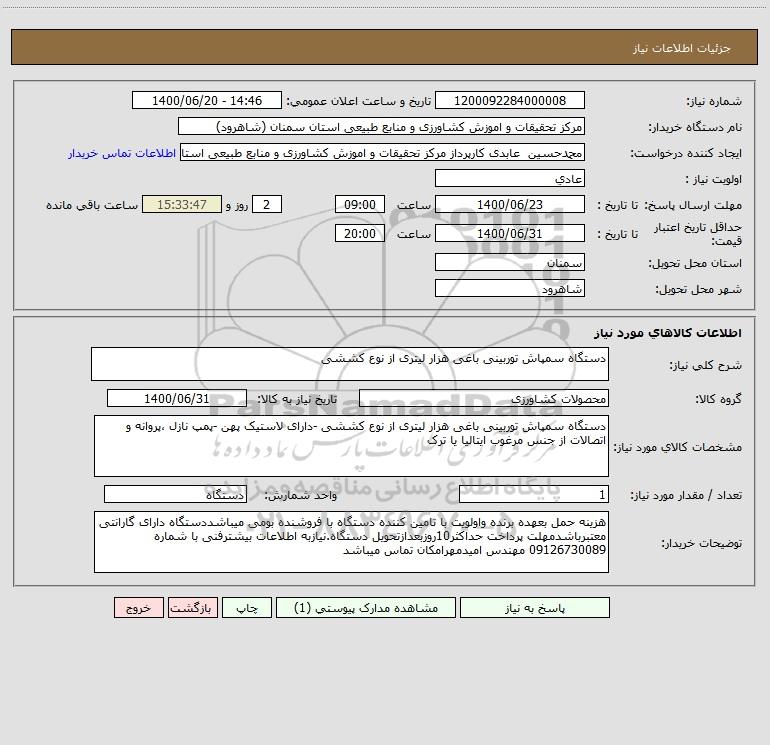770x745 pixels.
Task: Click 'مشخصات کالای مورد نیاز:' label
Action: tap(678, 447)
